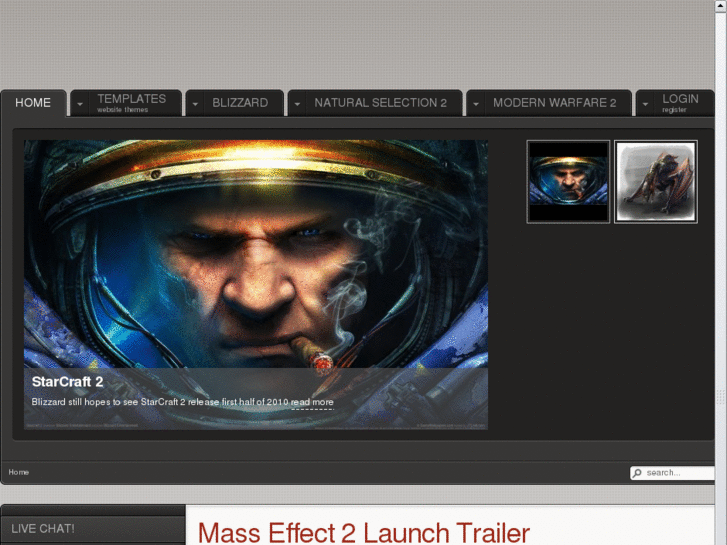Image resolution: width=727 pixels, height=545 pixels.
Task: Select the winged creature slideshow thumbnail
Action: point(656,182)
